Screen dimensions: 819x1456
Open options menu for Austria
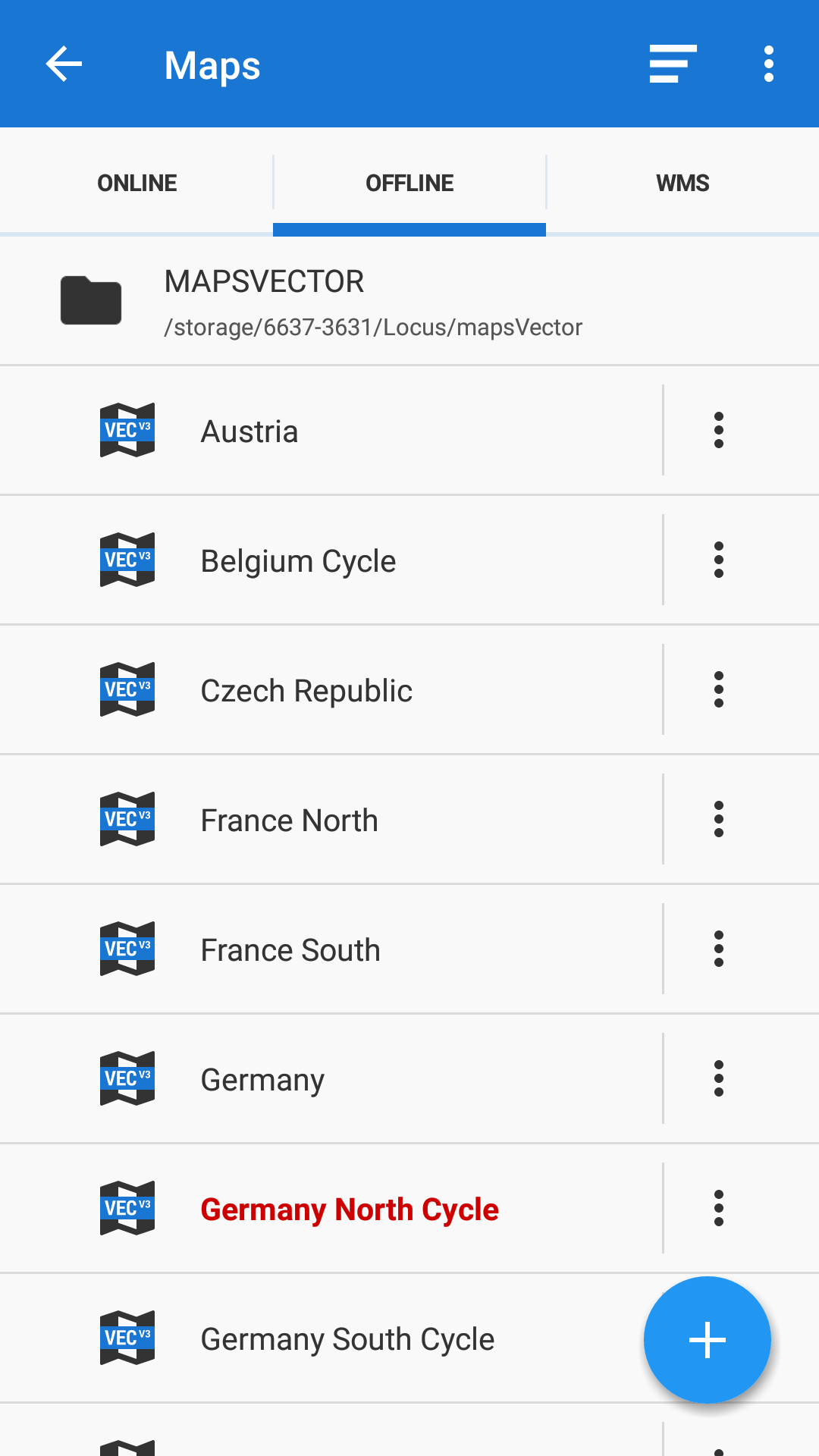718,430
